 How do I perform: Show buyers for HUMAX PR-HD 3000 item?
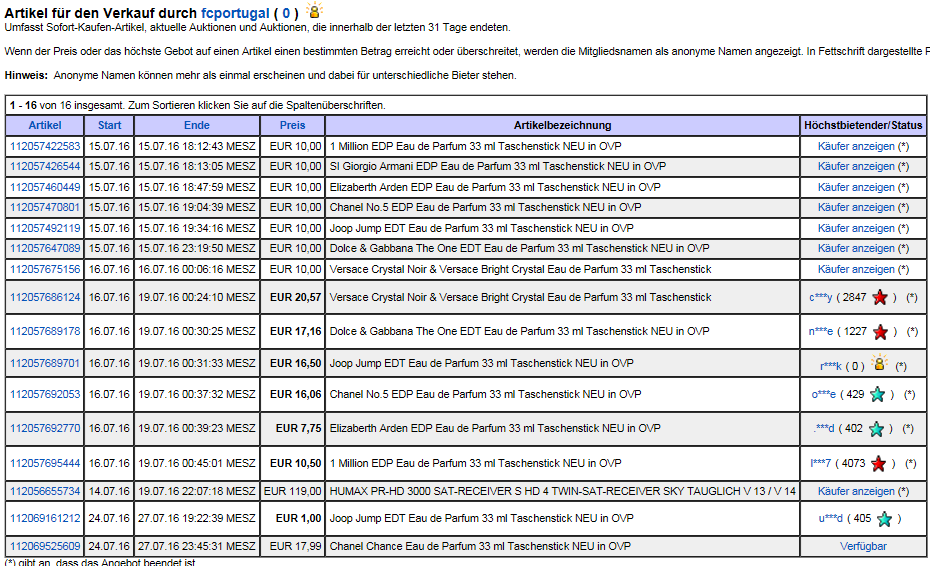[x=856, y=491]
